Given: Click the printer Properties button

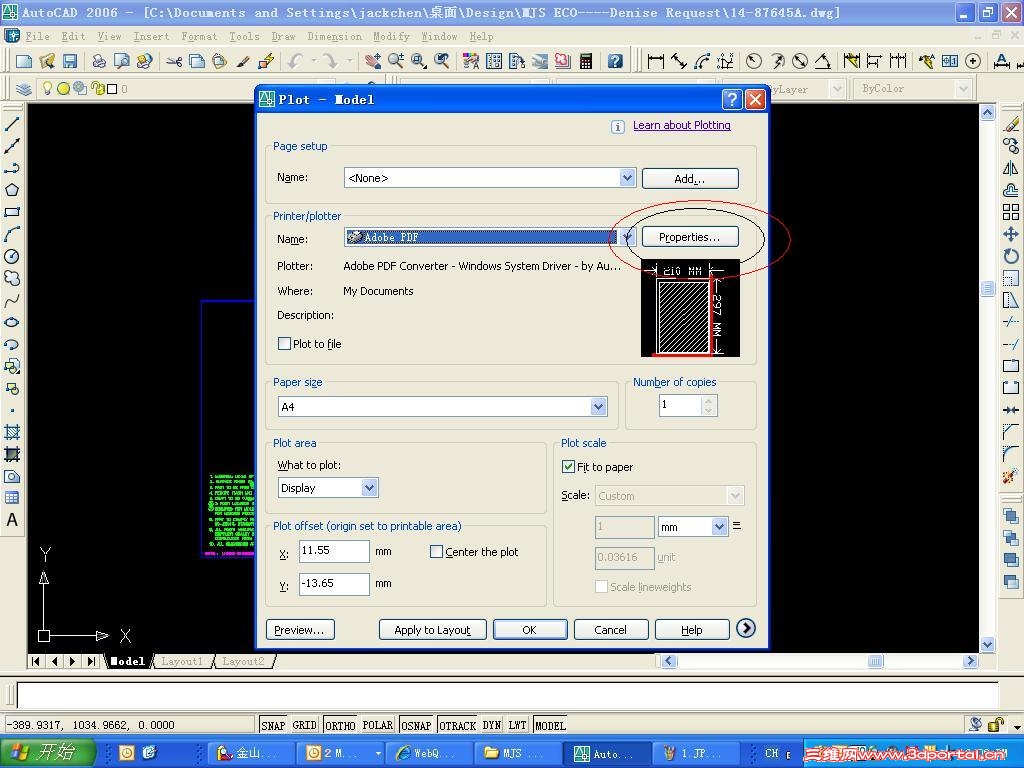Looking at the screenshot, I should (689, 237).
